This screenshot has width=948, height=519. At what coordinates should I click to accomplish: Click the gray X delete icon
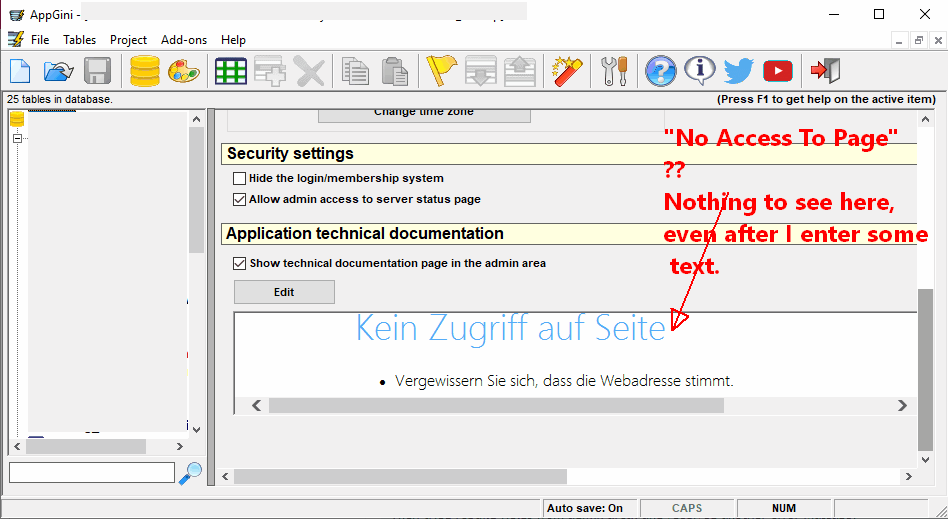click(309, 71)
